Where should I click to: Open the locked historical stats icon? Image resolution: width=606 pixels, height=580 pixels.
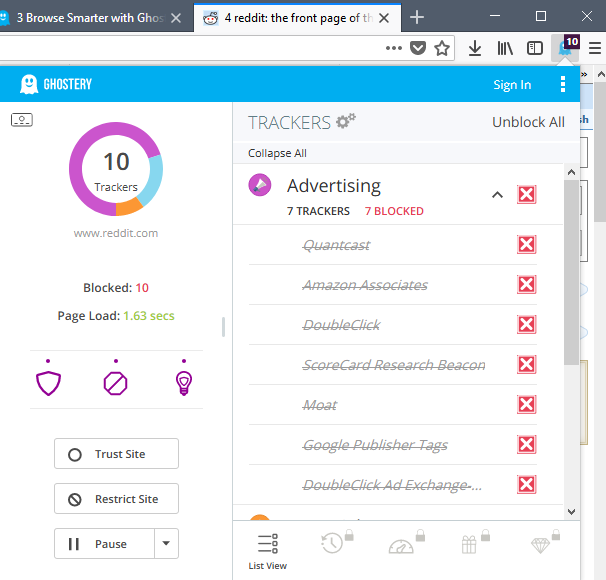tap(332, 543)
